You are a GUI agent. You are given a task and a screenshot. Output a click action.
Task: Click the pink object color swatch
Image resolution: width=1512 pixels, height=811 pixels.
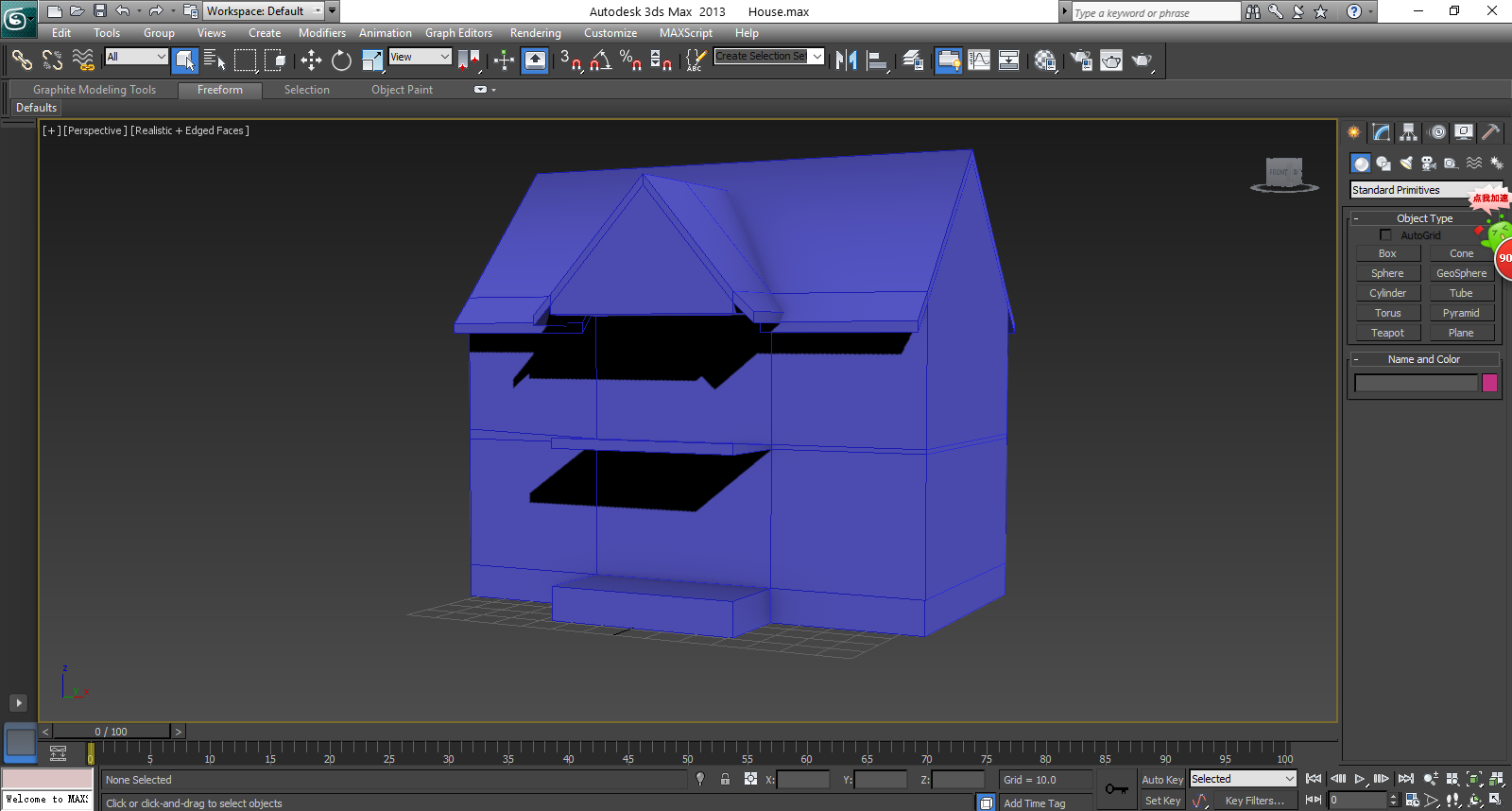click(1489, 383)
